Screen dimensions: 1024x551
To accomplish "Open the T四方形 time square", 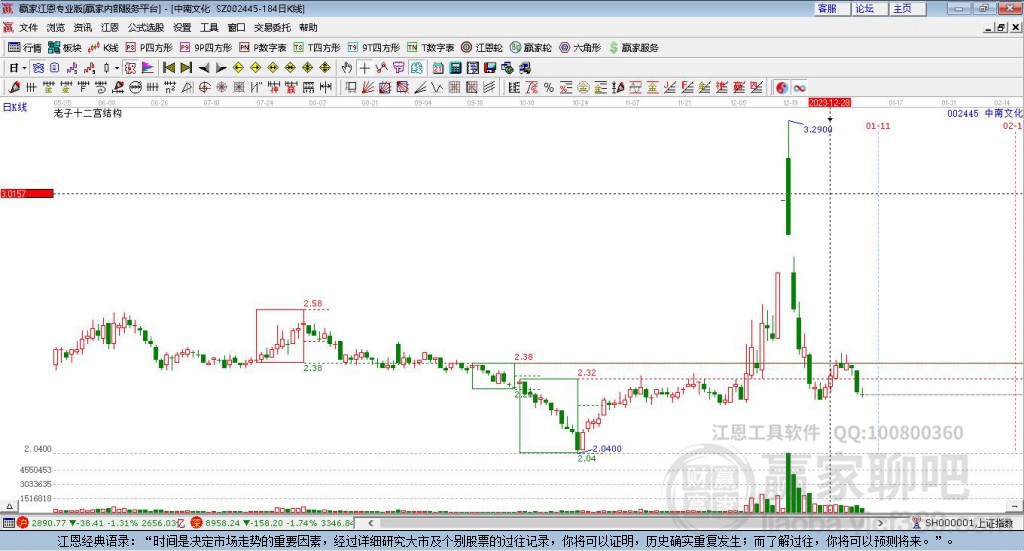I will point(317,48).
